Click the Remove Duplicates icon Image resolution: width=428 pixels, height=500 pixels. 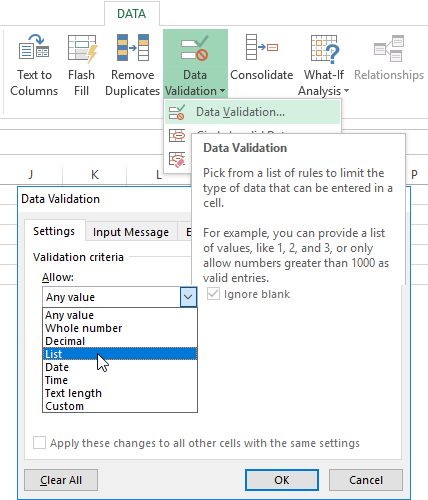coord(133,47)
